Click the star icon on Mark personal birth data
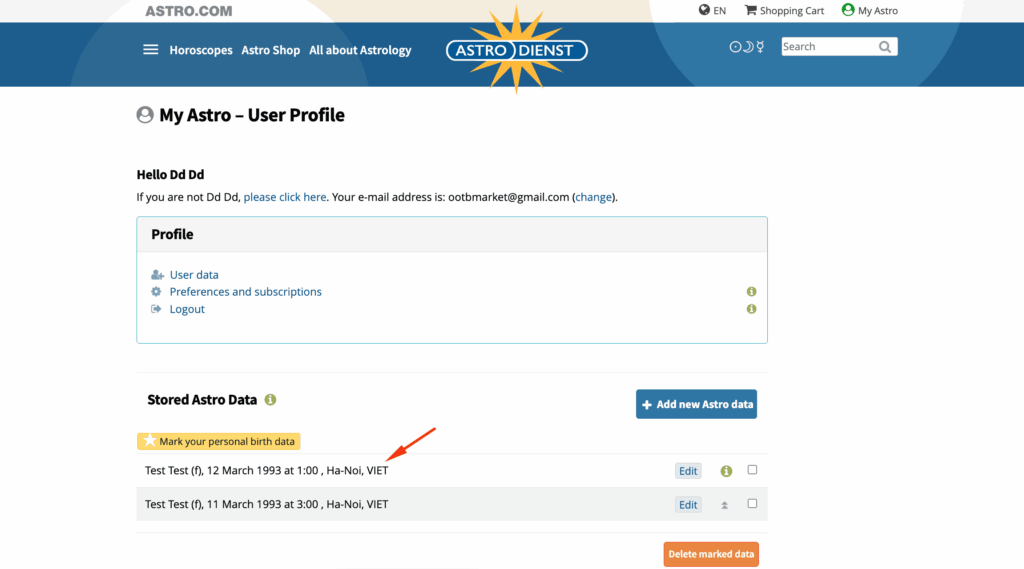Viewport: 1024px width, 569px height. [x=150, y=441]
